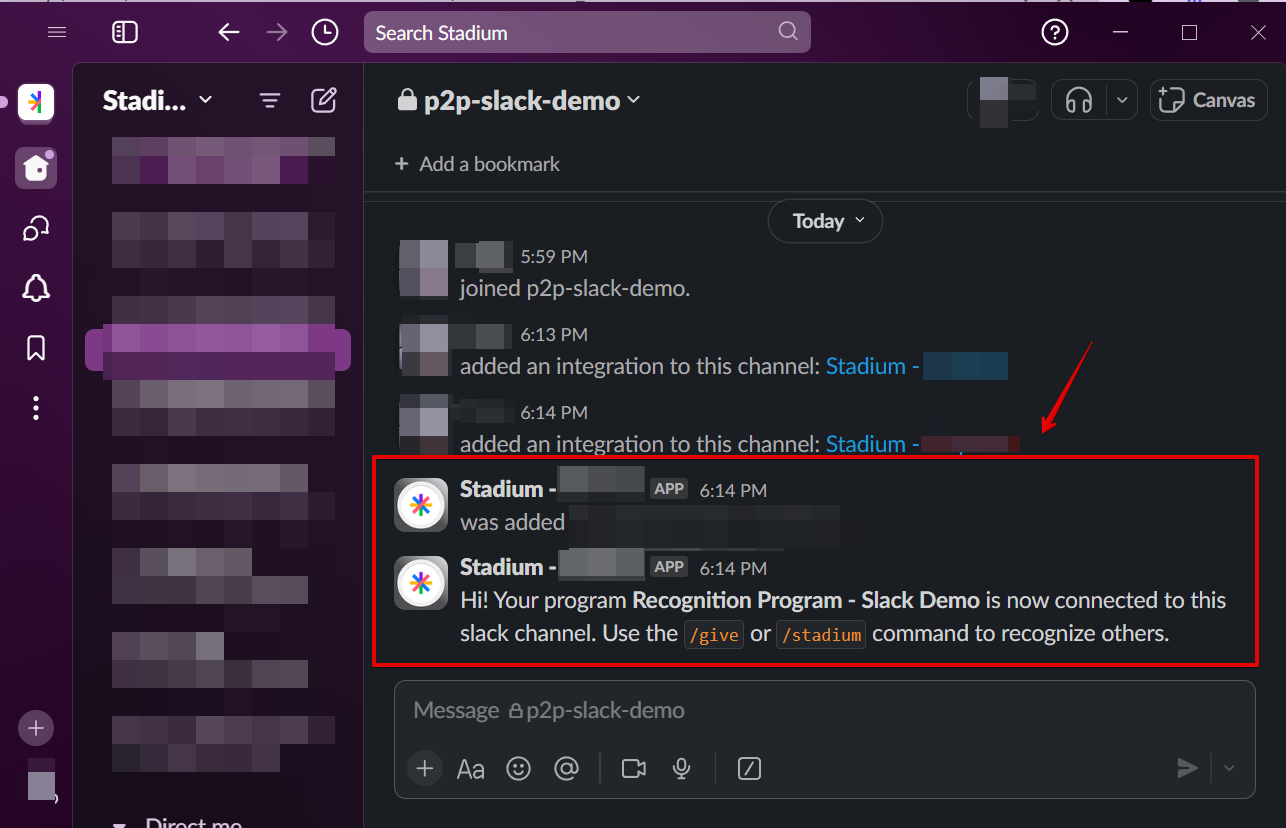Click the Search Stadium field
Screen dimensions: 1286x828
tap(587, 32)
